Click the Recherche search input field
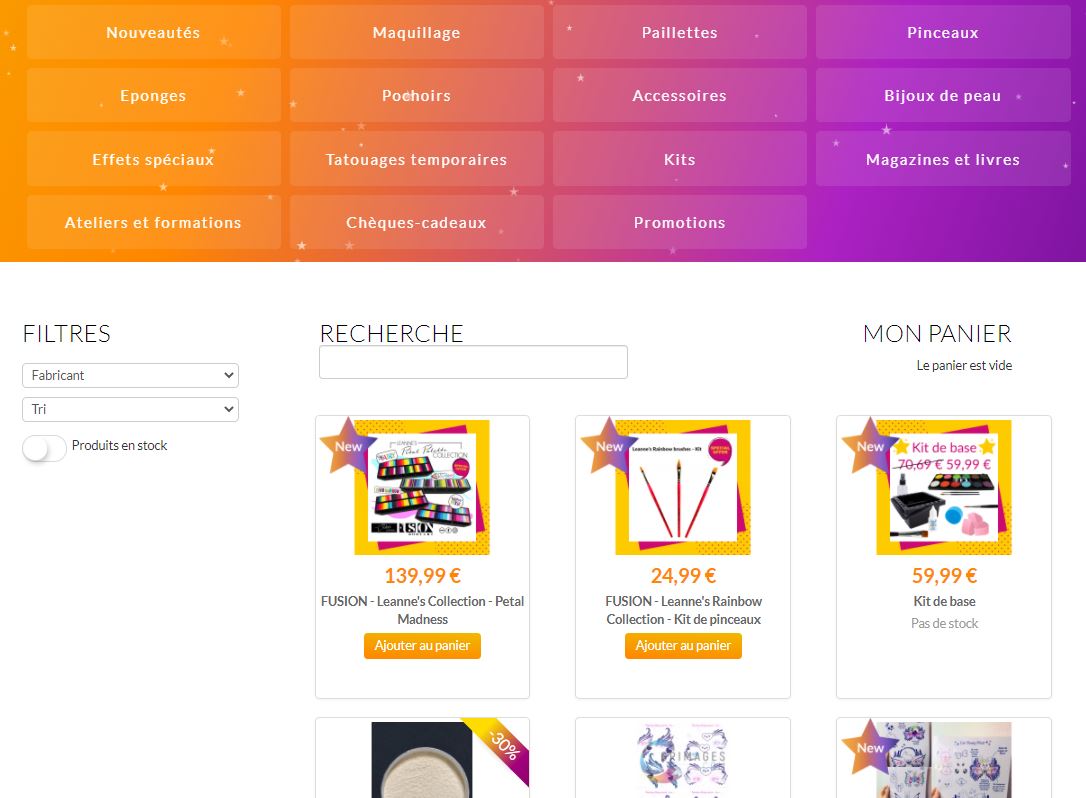This screenshot has height=798, width=1086. coord(473,362)
